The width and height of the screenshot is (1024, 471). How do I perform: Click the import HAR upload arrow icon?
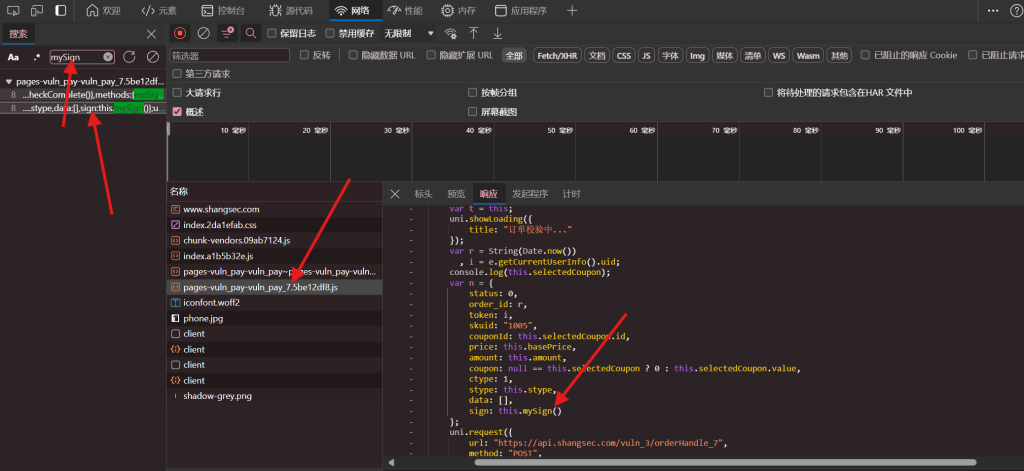click(x=474, y=33)
